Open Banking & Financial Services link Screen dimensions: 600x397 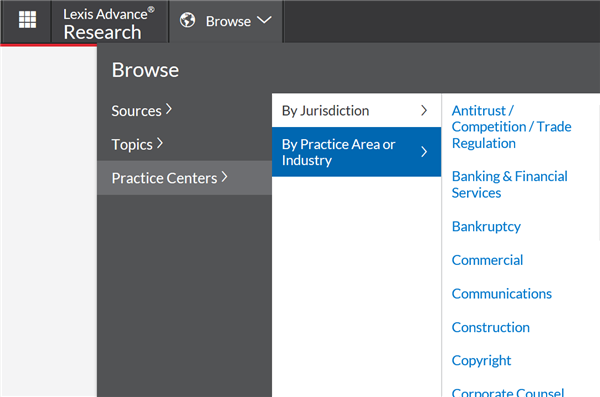pyautogui.click(x=510, y=185)
